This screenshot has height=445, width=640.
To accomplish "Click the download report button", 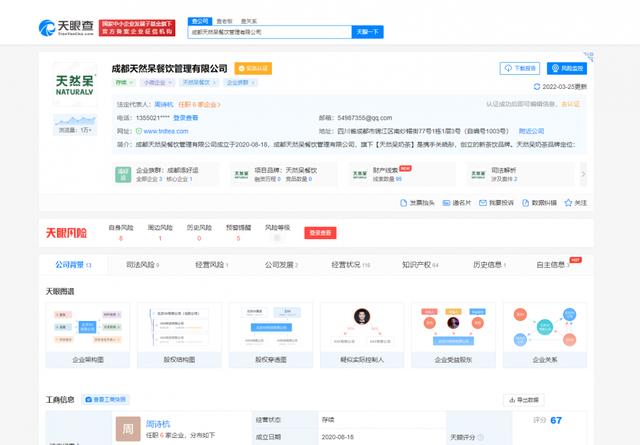I will [520, 68].
